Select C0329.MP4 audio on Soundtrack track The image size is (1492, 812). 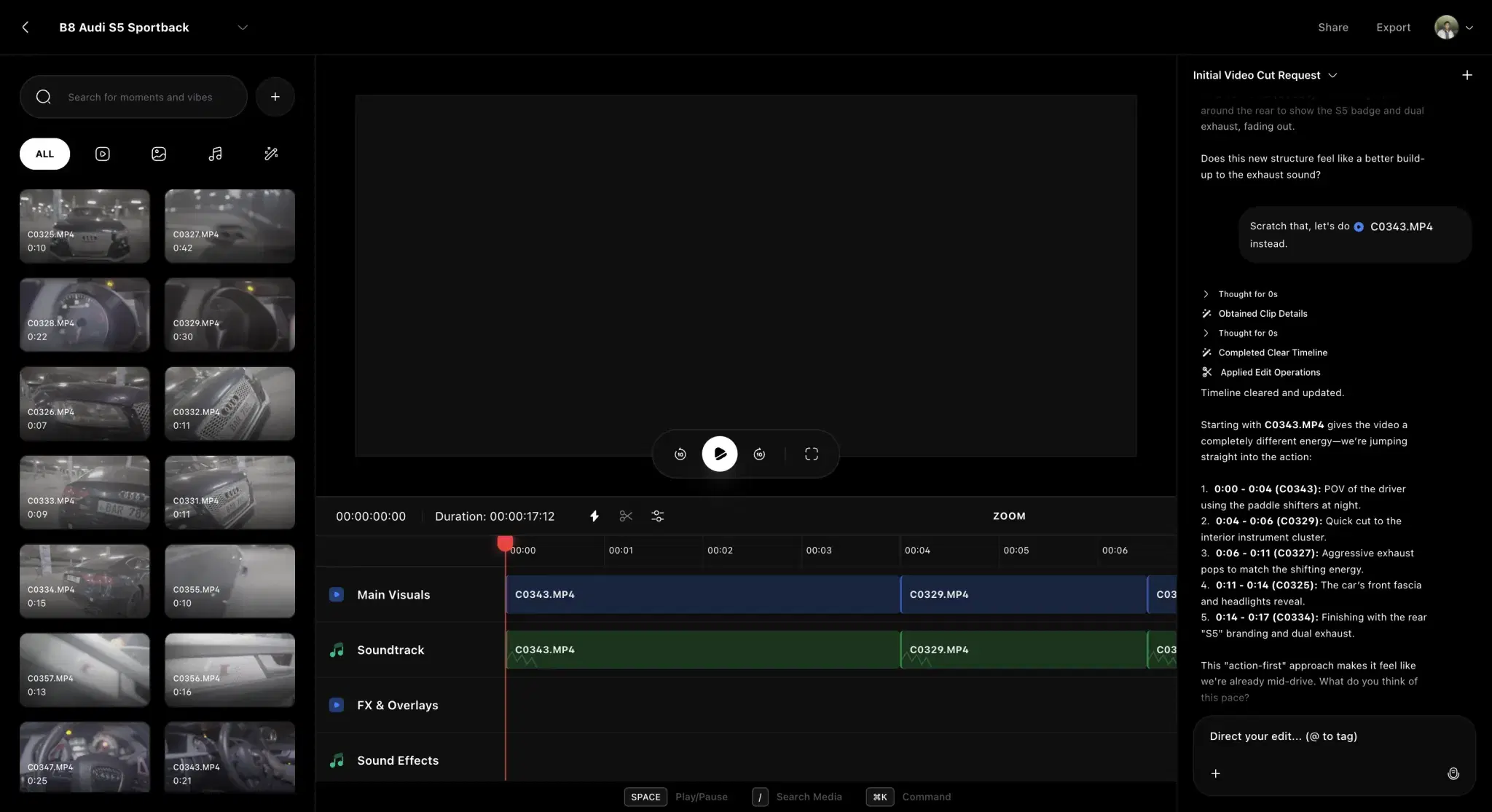[1023, 650]
